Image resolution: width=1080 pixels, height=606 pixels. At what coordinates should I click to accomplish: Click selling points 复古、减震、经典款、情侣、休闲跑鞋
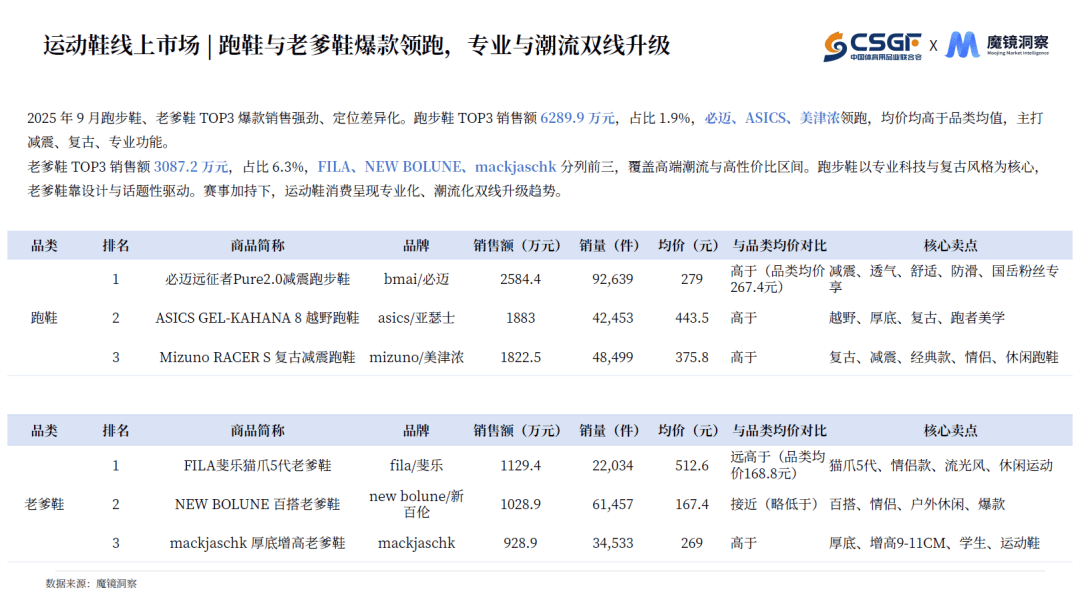tap(944, 357)
